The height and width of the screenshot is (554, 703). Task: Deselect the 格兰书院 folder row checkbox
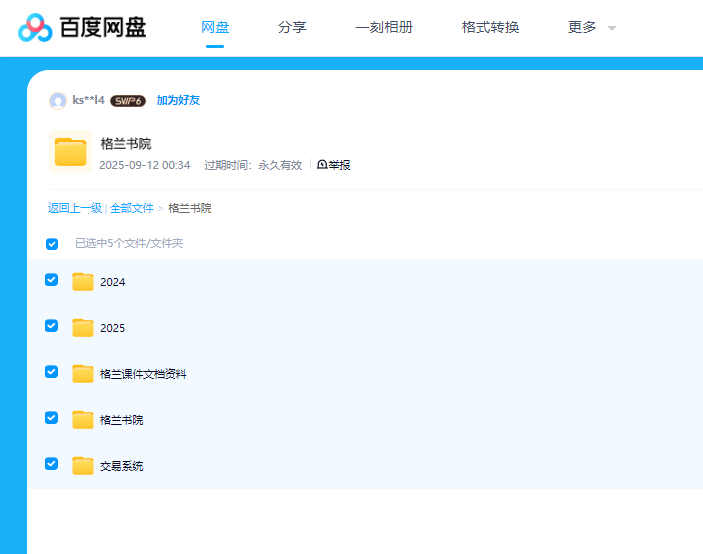[x=52, y=418]
